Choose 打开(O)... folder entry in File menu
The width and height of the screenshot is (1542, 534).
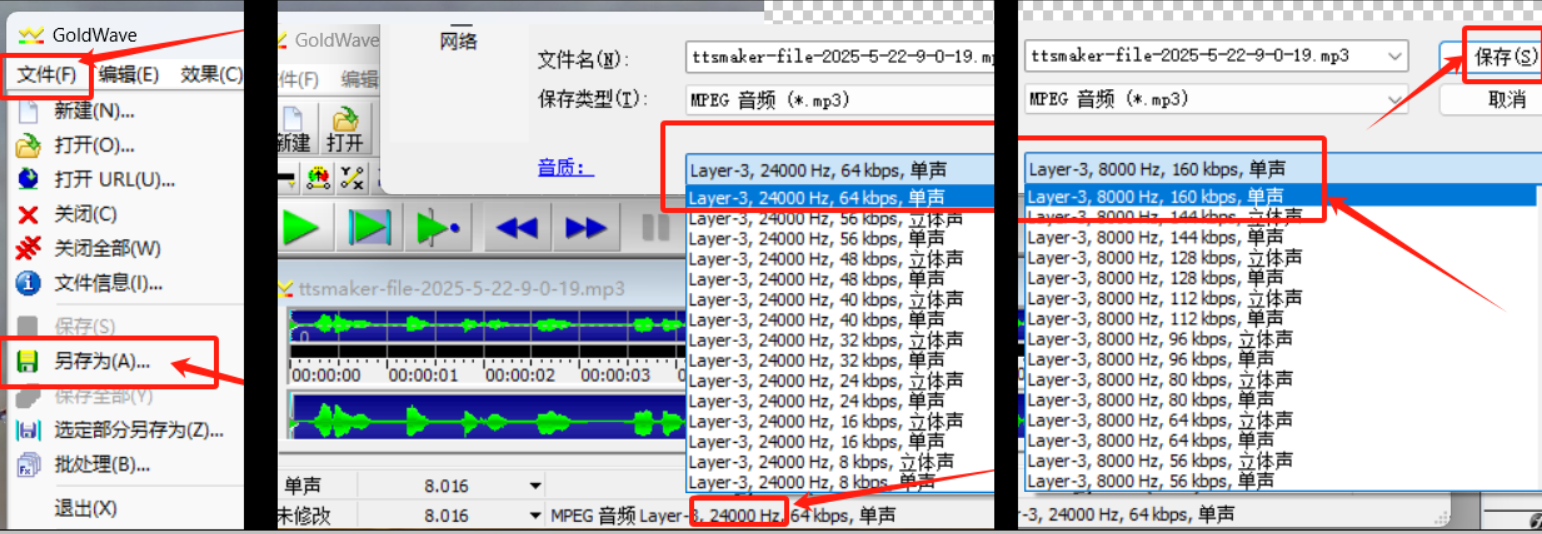(94, 145)
